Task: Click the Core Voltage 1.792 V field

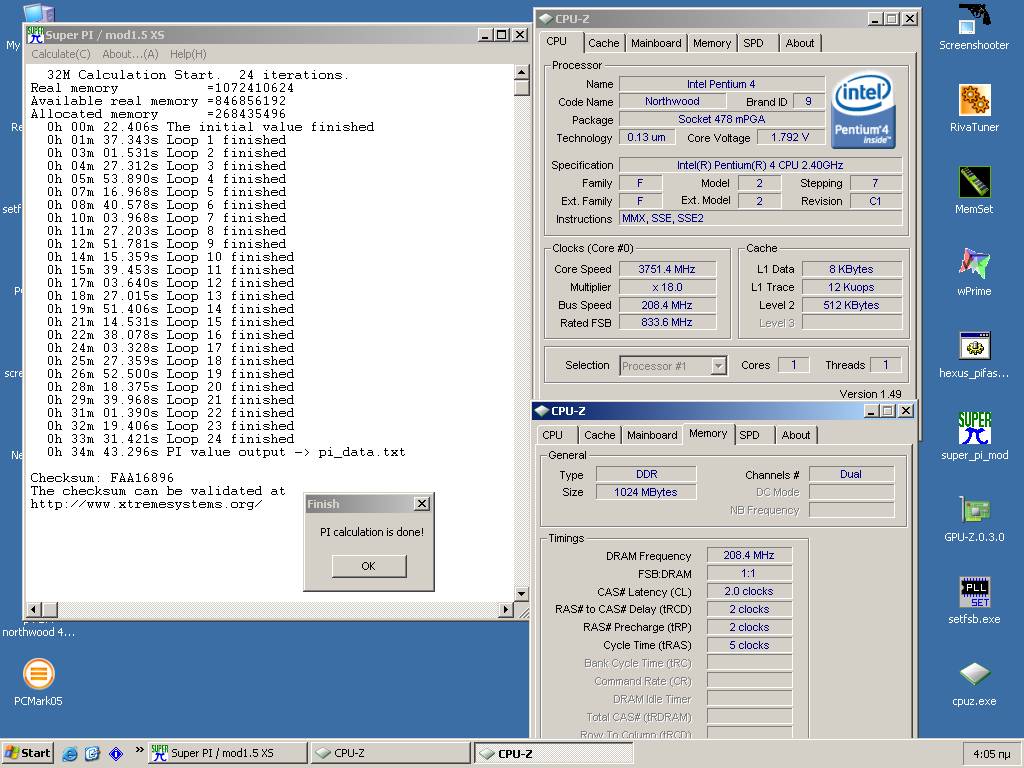Action: pyautogui.click(x=790, y=138)
